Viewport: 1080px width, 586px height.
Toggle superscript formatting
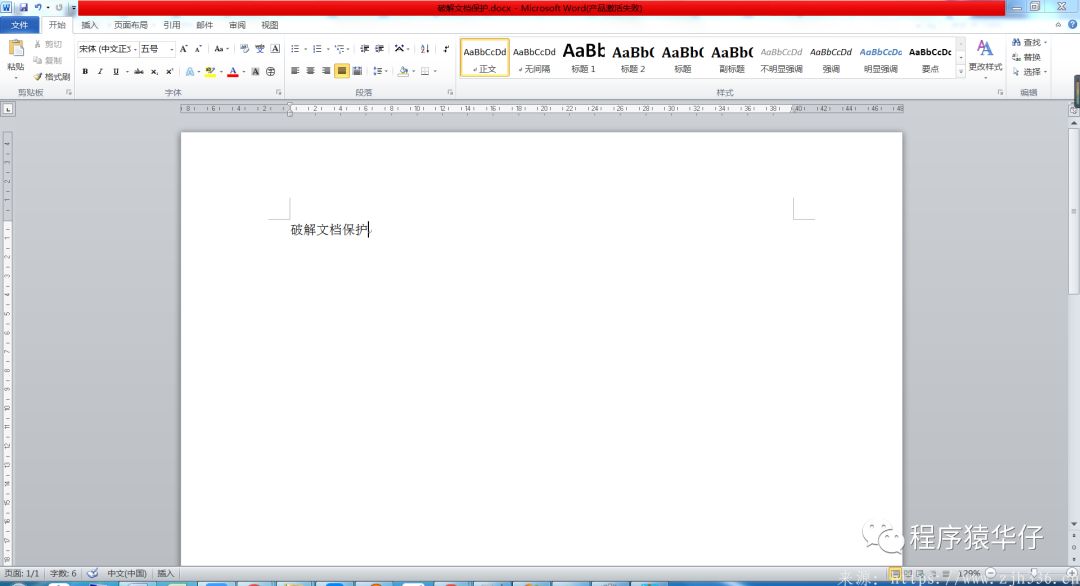(169, 71)
